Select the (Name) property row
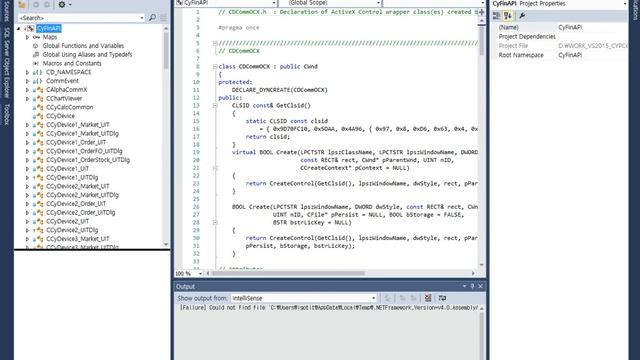This screenshot has width=640, height=360. [x=560, y=27]
